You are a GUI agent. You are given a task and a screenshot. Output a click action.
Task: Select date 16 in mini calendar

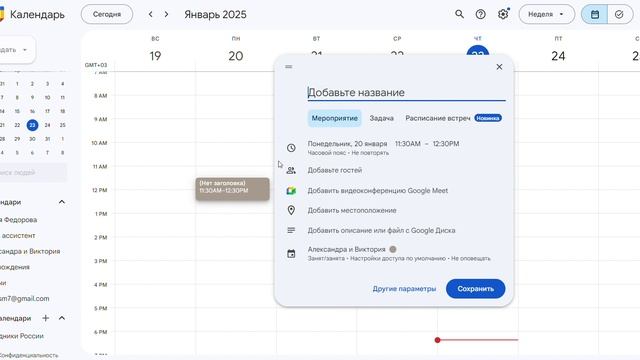pos(32,111)
